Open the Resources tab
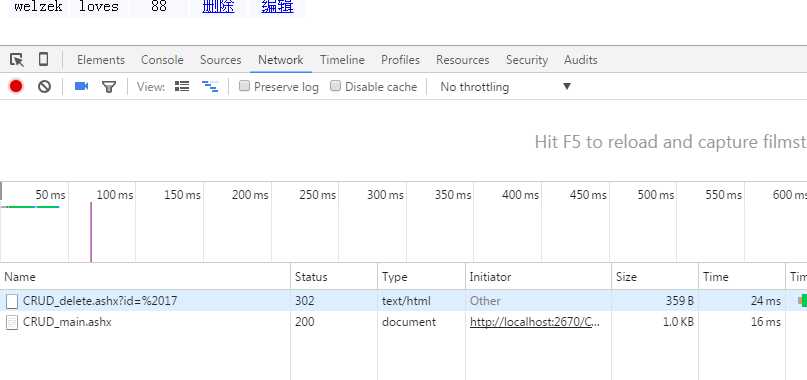807x380 pixels. (x=463, y=60)
